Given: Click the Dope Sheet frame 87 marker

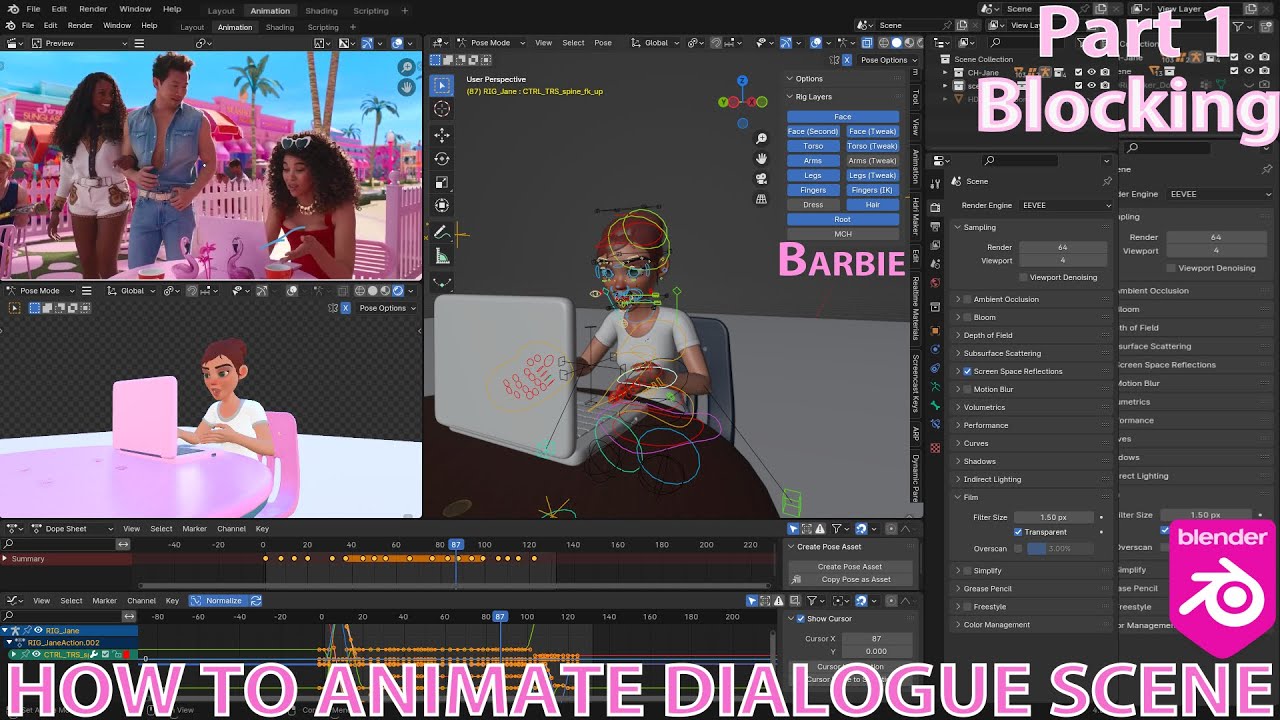Looking at the screenshot, I should (456, 544).
